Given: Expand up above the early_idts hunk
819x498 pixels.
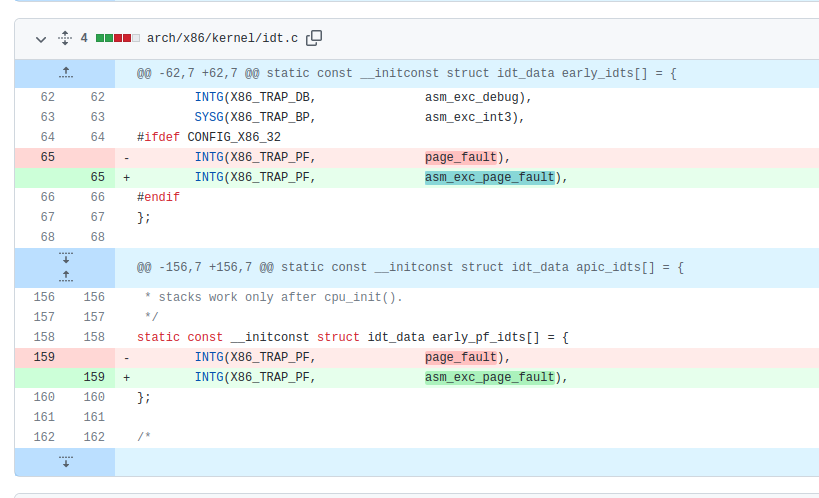Looking at the screenshot, I should pyautogui.click(x=65, y=73).
